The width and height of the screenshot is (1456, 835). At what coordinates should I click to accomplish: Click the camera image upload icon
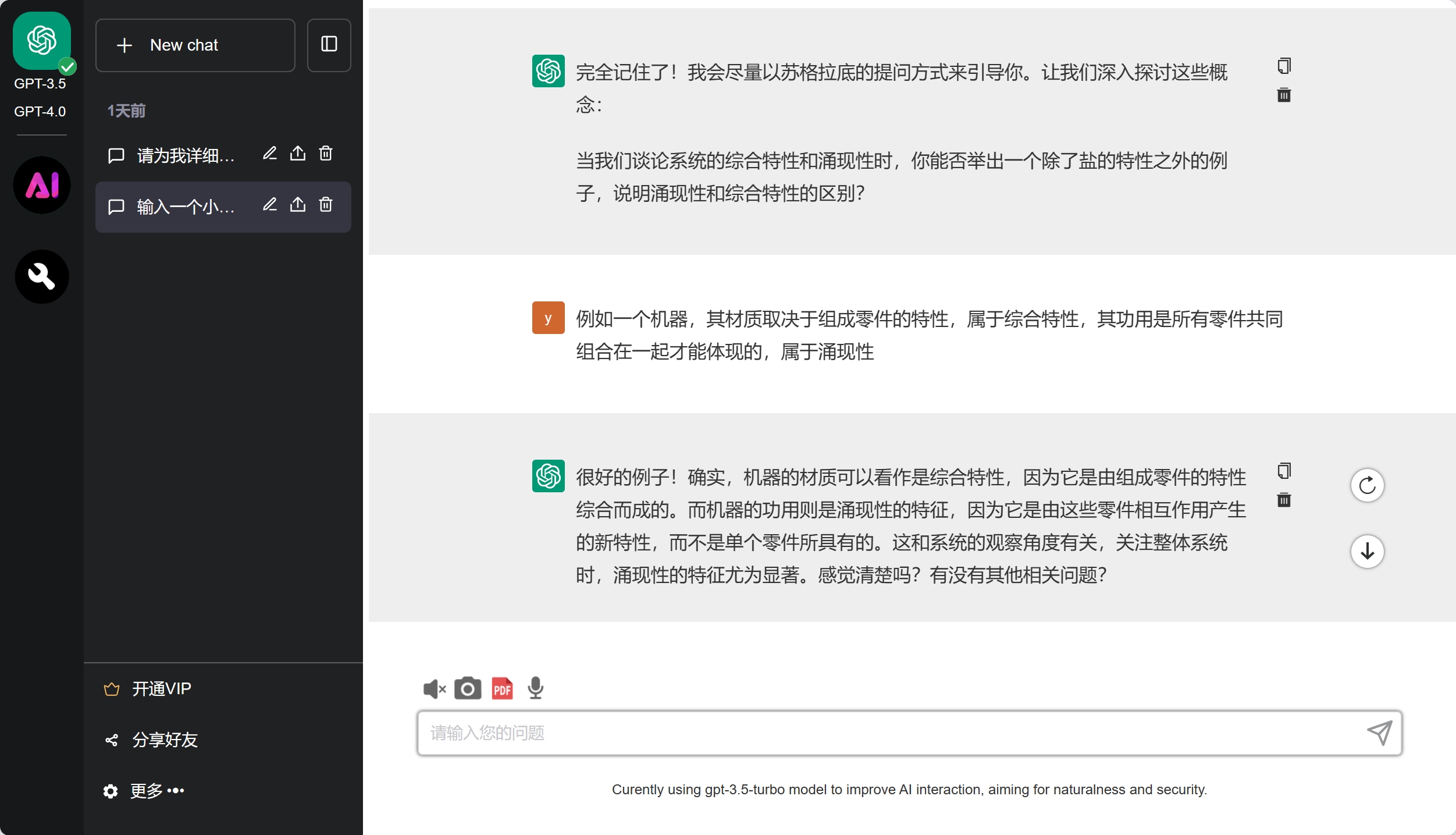pyautogui.click(x=467, y=688)
